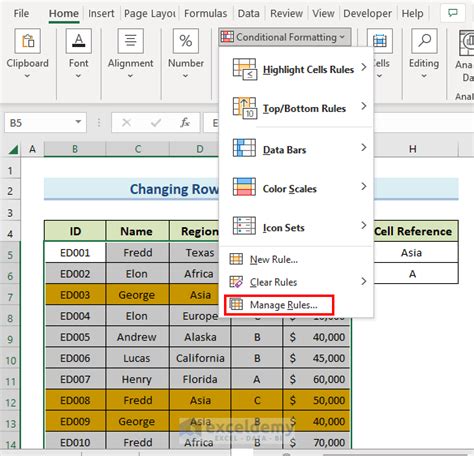
Task: Open the Help tab
Action: [x=413, y=14]
